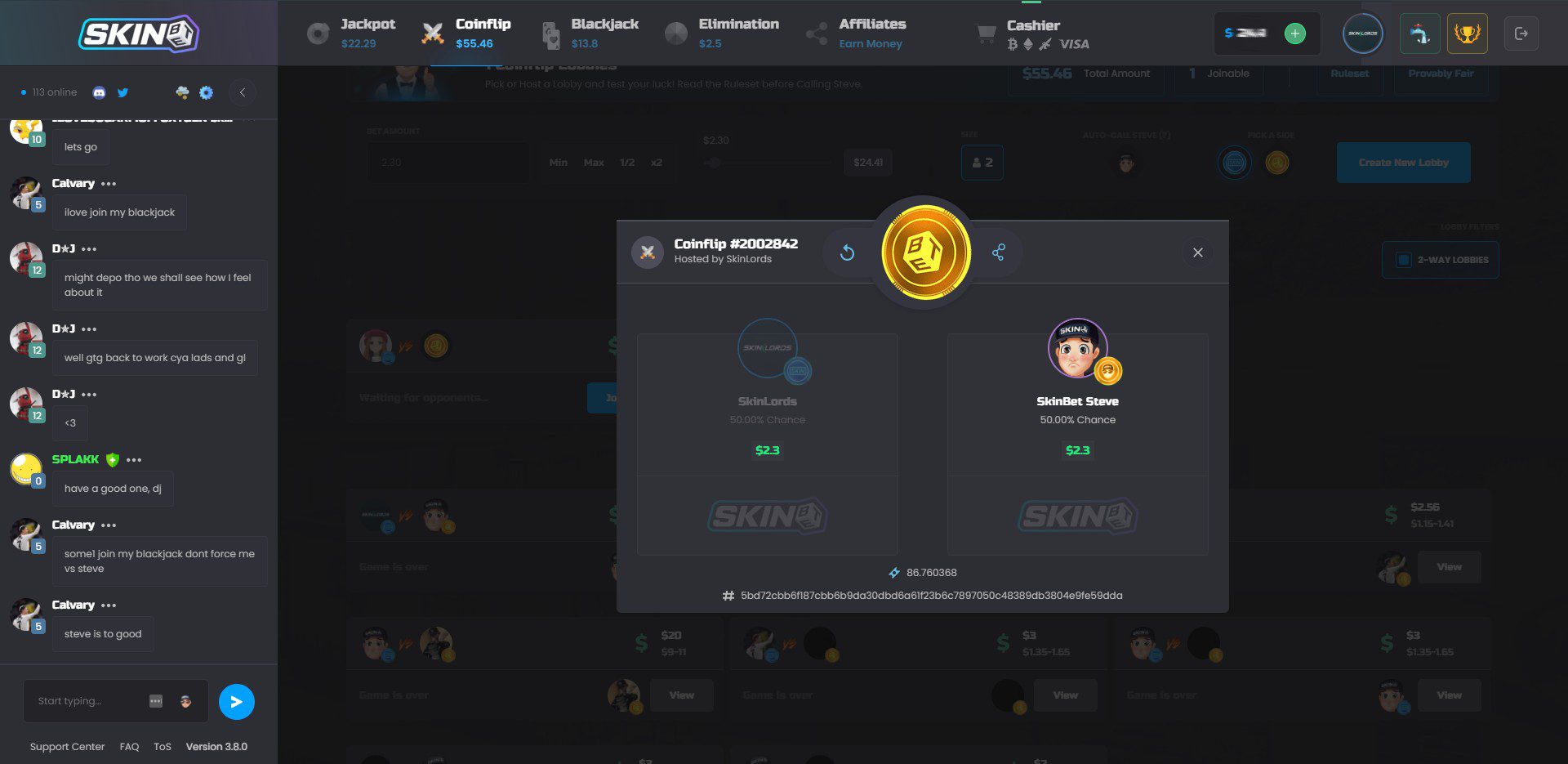This screenshot has width=1568, height=764.
Task: Open the Discord link in chat header
Action: coord(99,92)
